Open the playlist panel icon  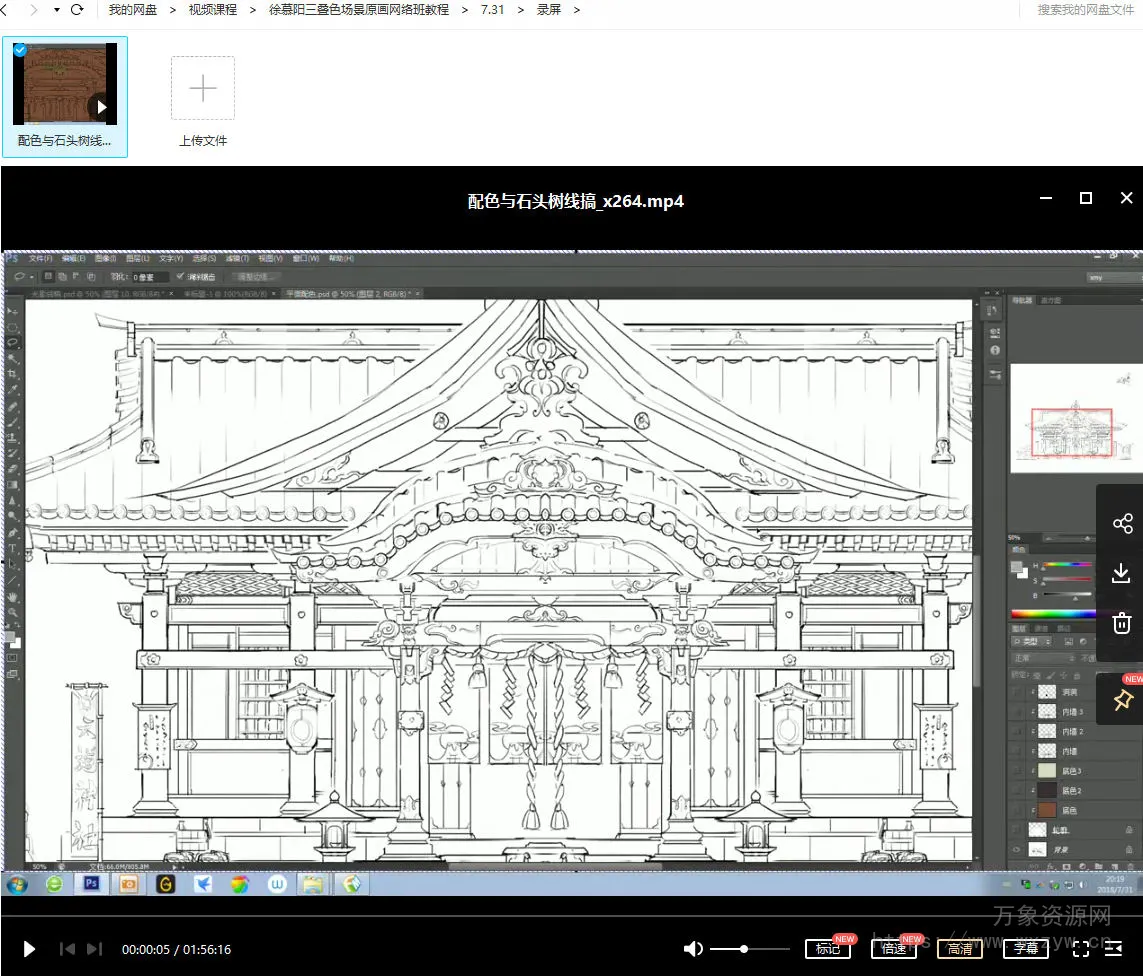(1114, 949)
